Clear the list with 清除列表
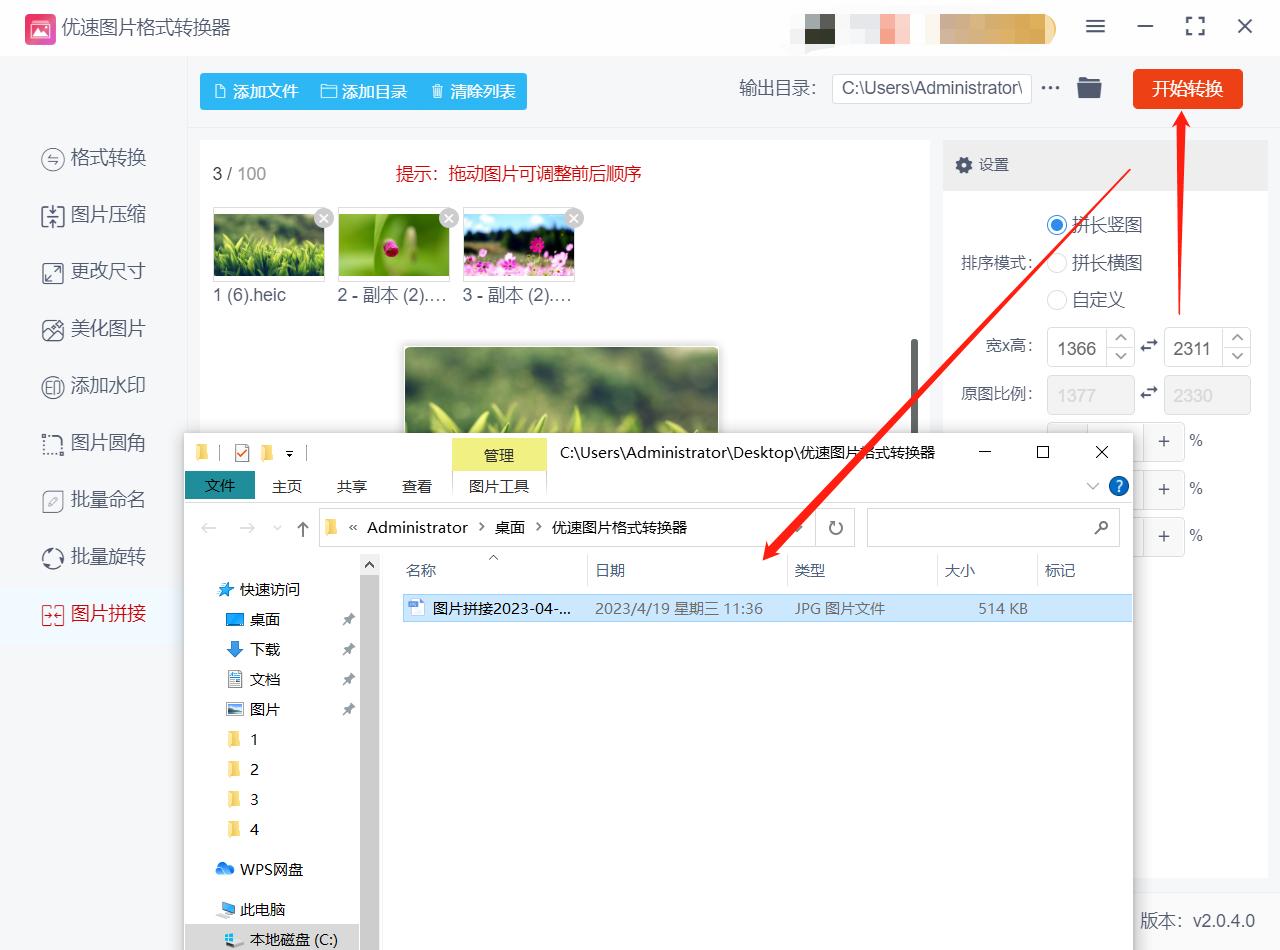 tap(473, 91)
